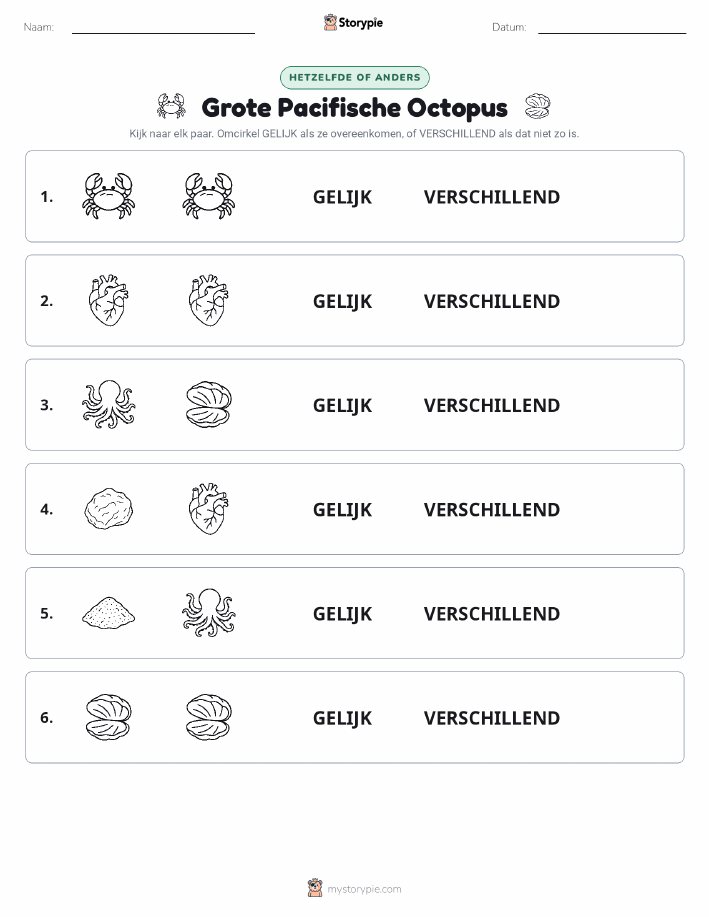Select GELIJK in row 2
The height and width of the screenshot is (917, 709).
[x=342, y=301]
